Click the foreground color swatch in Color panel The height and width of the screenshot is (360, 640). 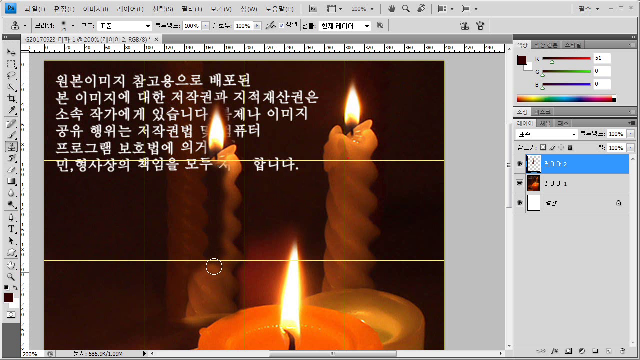point(521,60)
